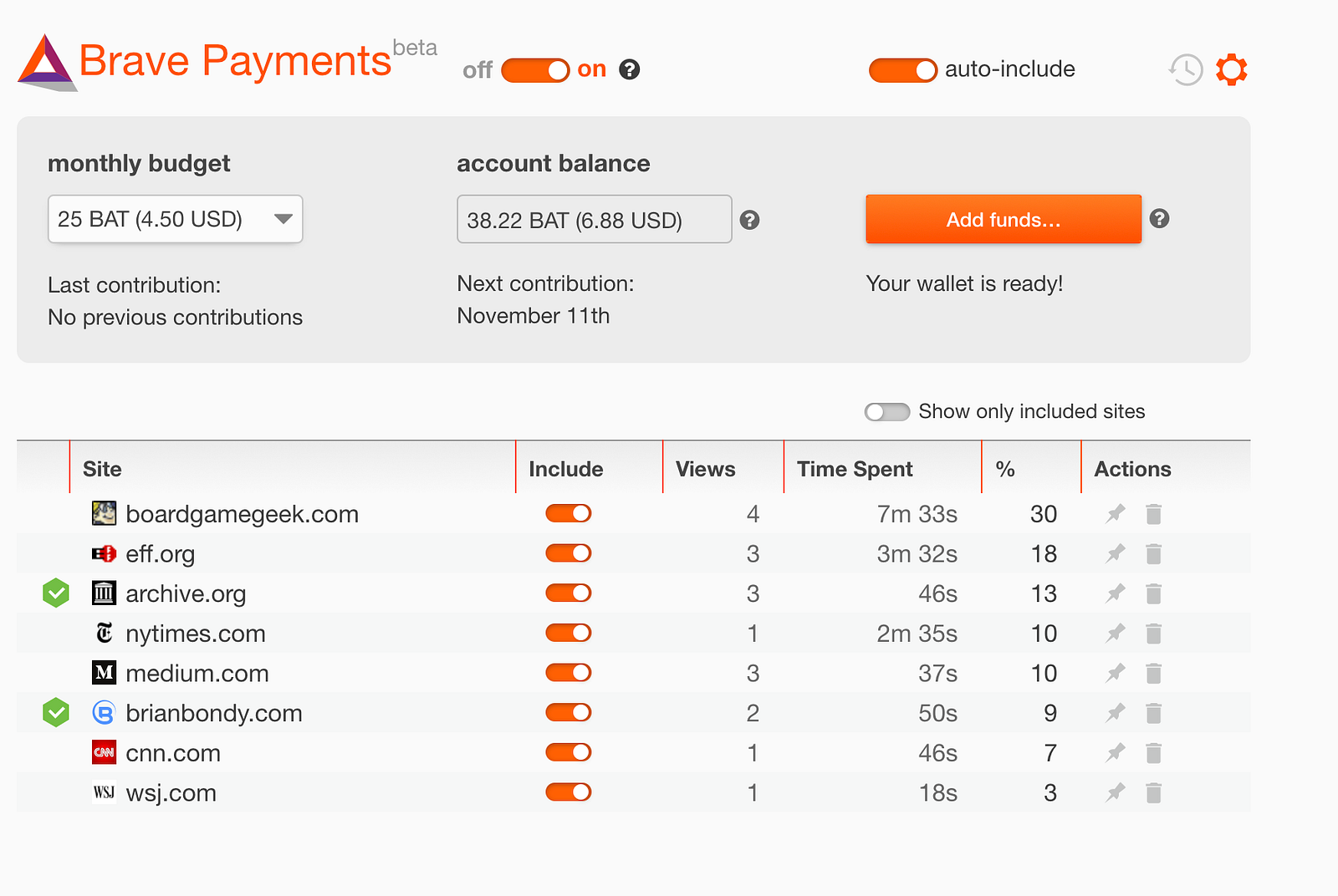Sort table by Time Spent column
1338x896 pixels.
coord(854,469)
